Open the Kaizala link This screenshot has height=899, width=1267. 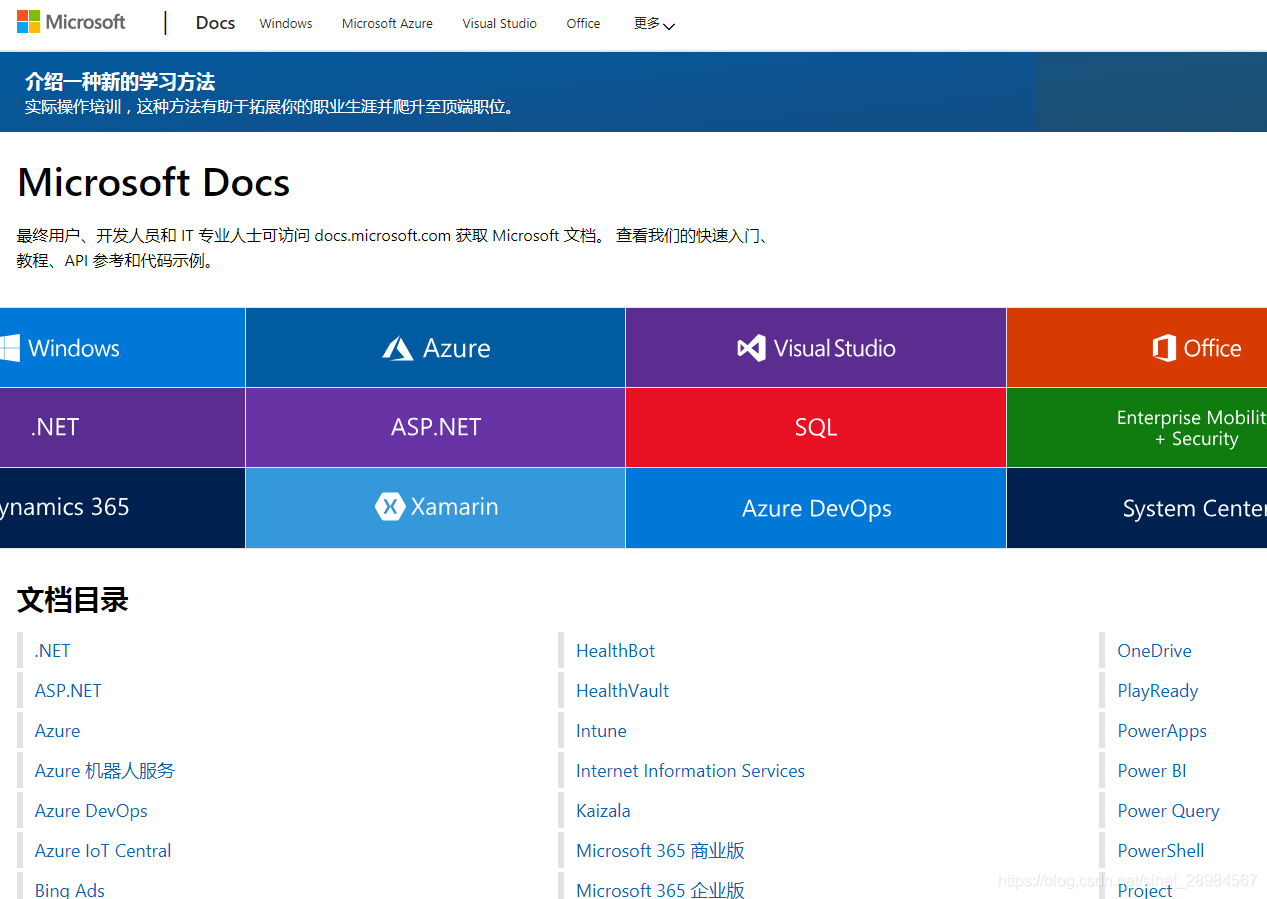point(603,811)
